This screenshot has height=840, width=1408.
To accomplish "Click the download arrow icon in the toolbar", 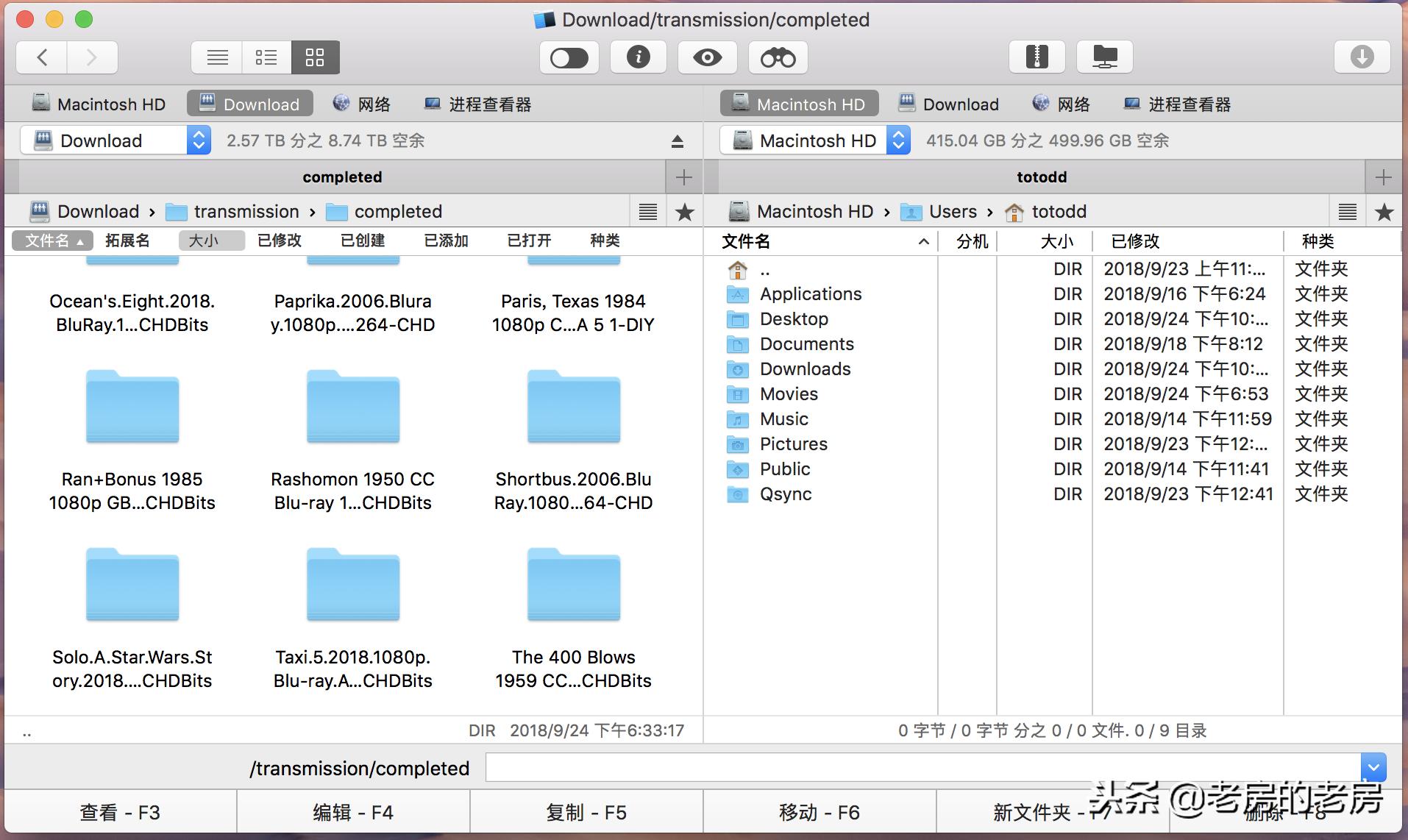I will (x=1362, y=57).
